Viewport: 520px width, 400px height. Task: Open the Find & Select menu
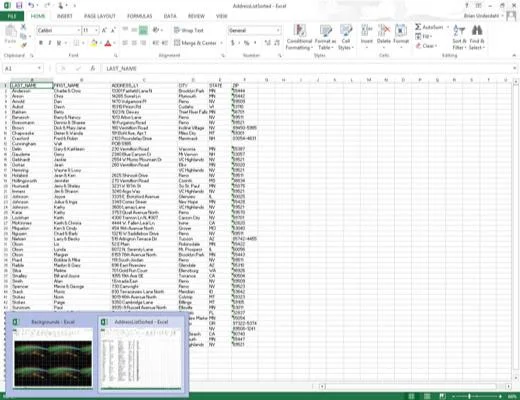[x=477, y=37]
